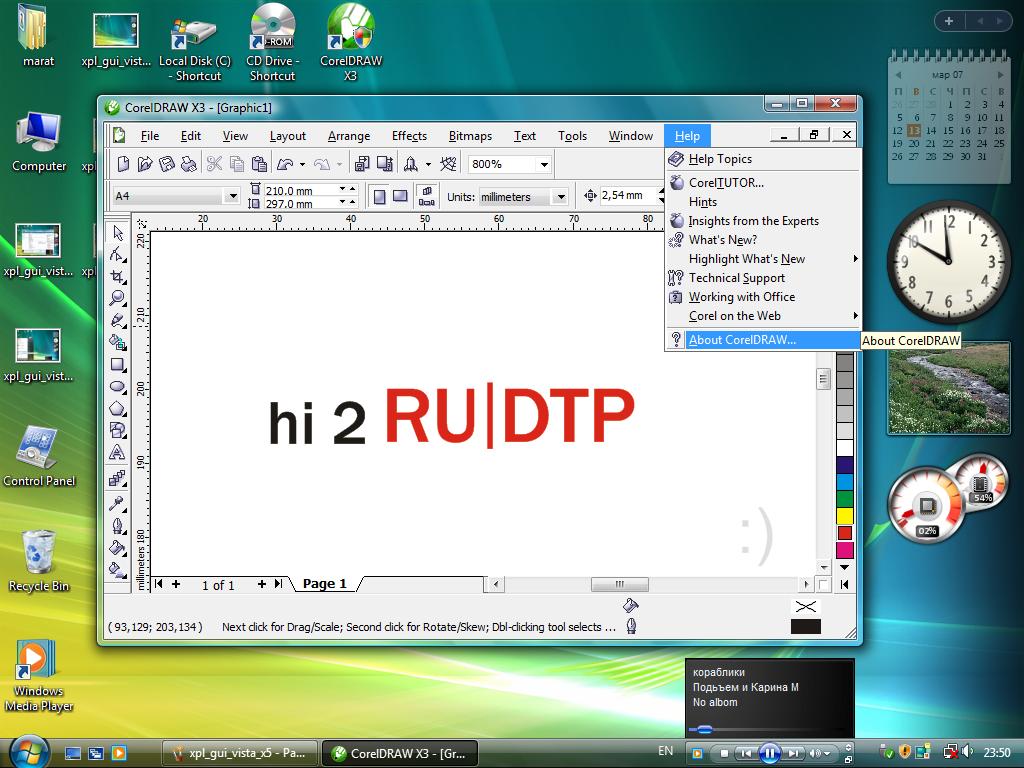
Task: Click the red color swatch in the palette
Action: (844, 533)
